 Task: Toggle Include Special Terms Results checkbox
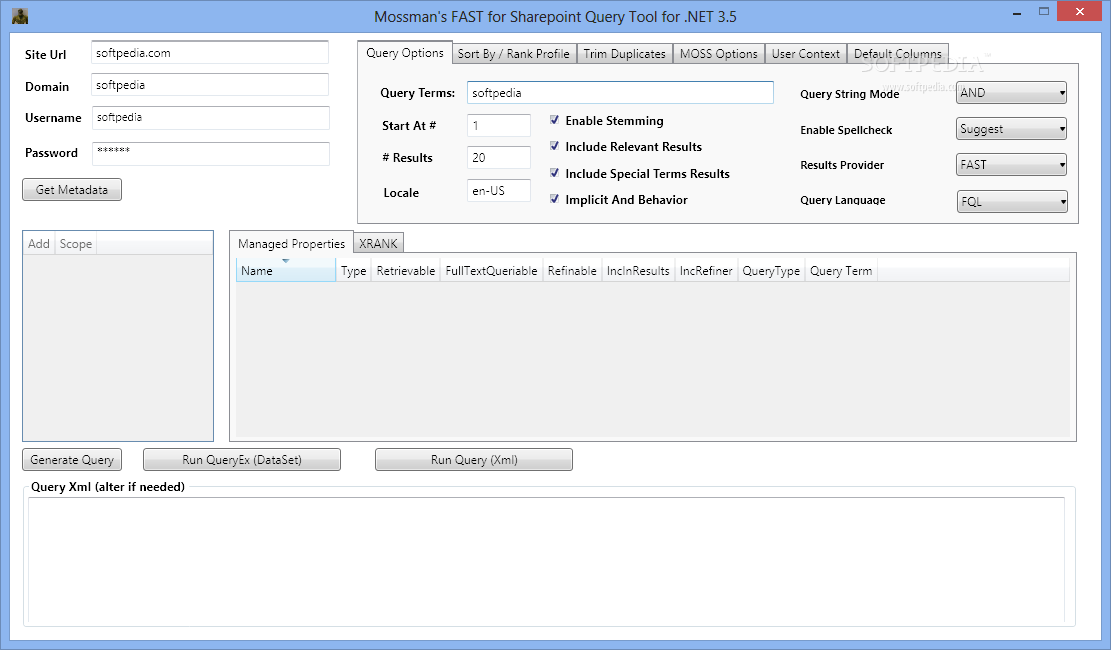pos(554,173)
